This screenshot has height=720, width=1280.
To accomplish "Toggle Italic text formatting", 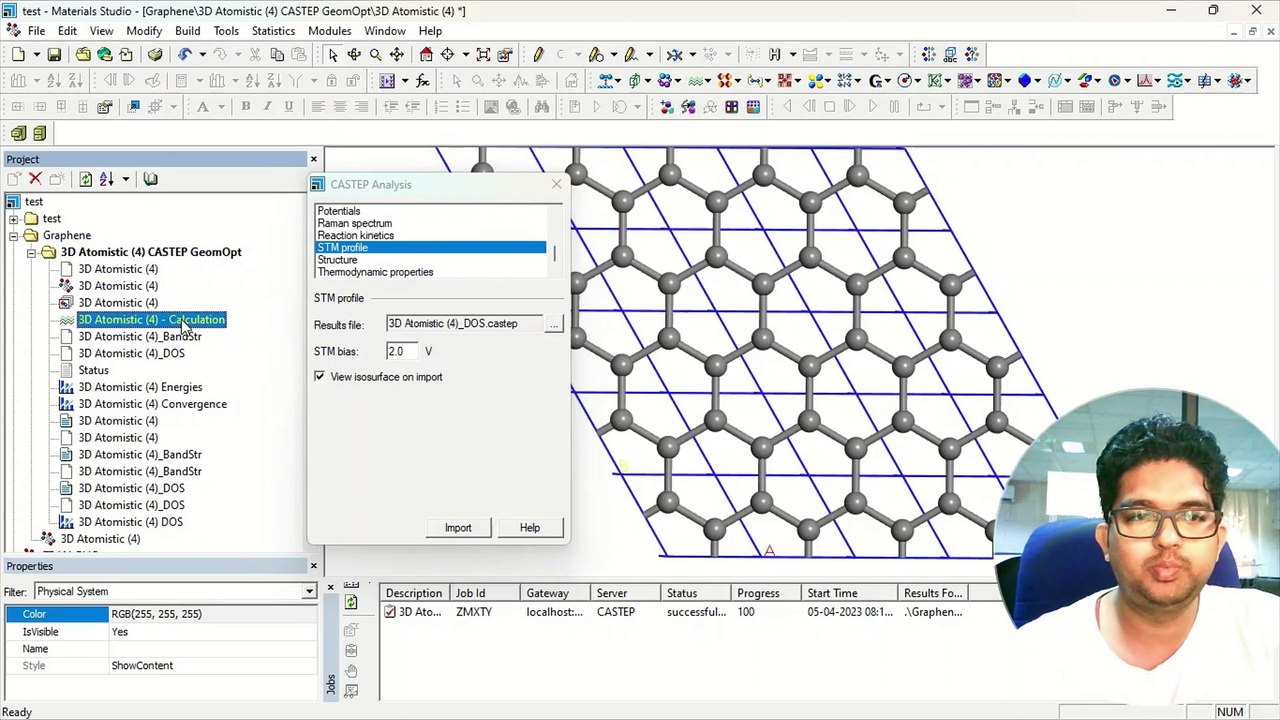I will pyautogui.click(x=267, y=107).
